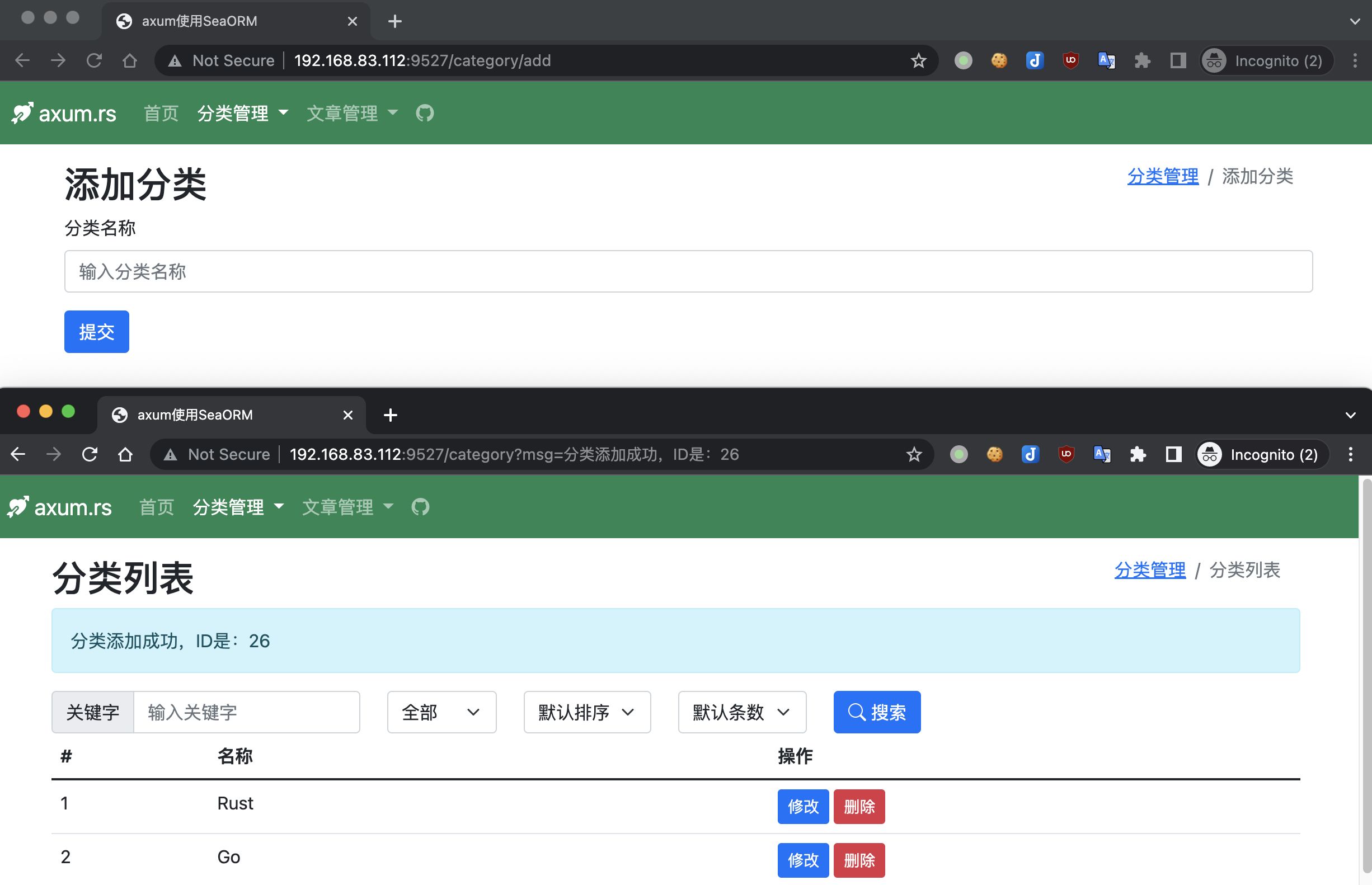Close axum使用SeaORM tab in bottom window
Viewport: 1372px width, 885px height.
point(347,415)
